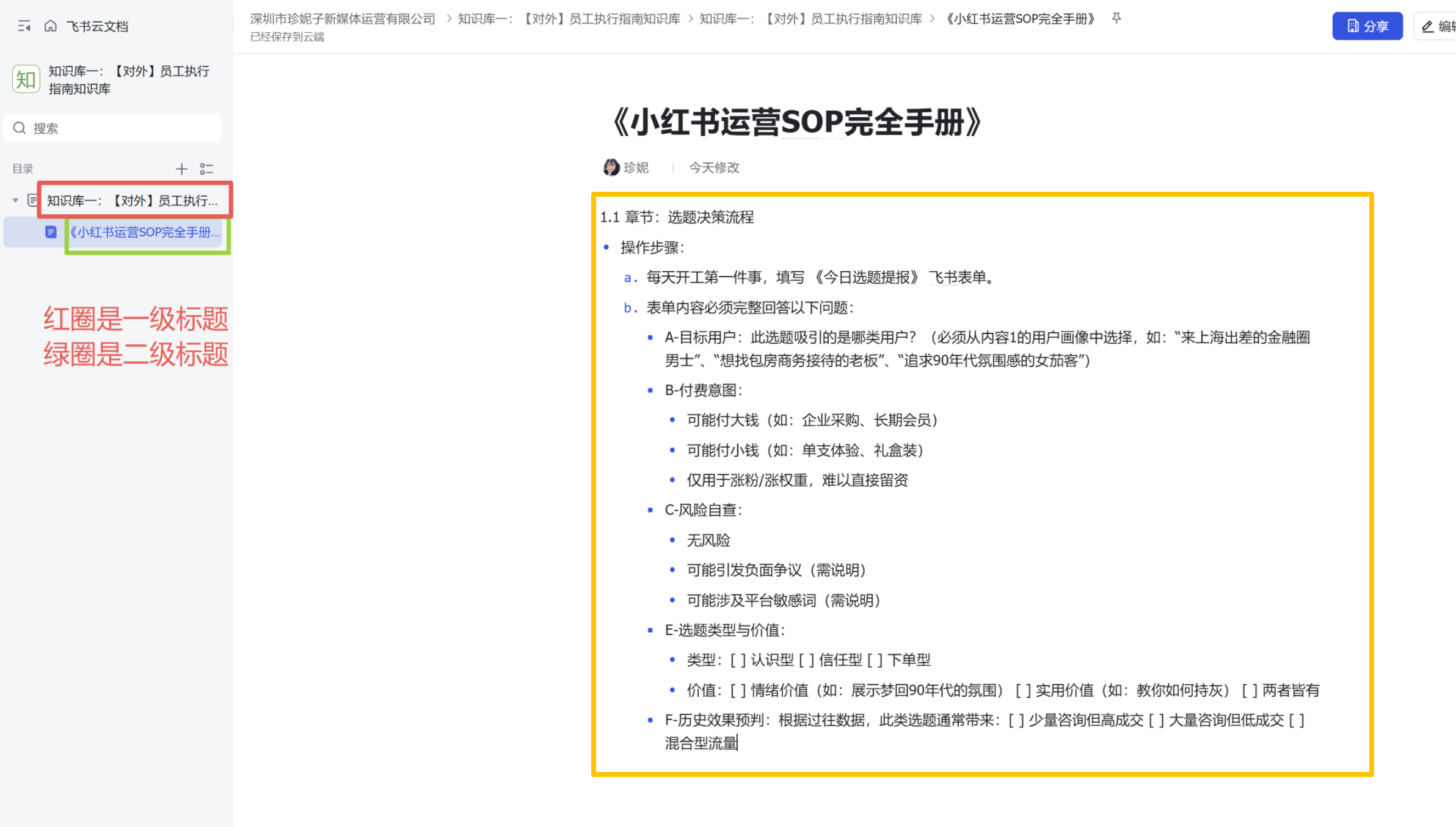Click the 《小红书运营SOP完全手册》 breadcrumb item
This screenshot has height=827, width=1456.
tap(1021, 19)
